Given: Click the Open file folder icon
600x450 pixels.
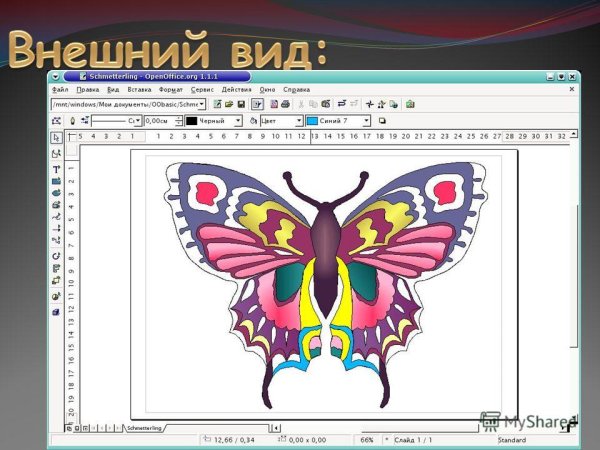Looking at the screenshot, I should tap(229, 104).
